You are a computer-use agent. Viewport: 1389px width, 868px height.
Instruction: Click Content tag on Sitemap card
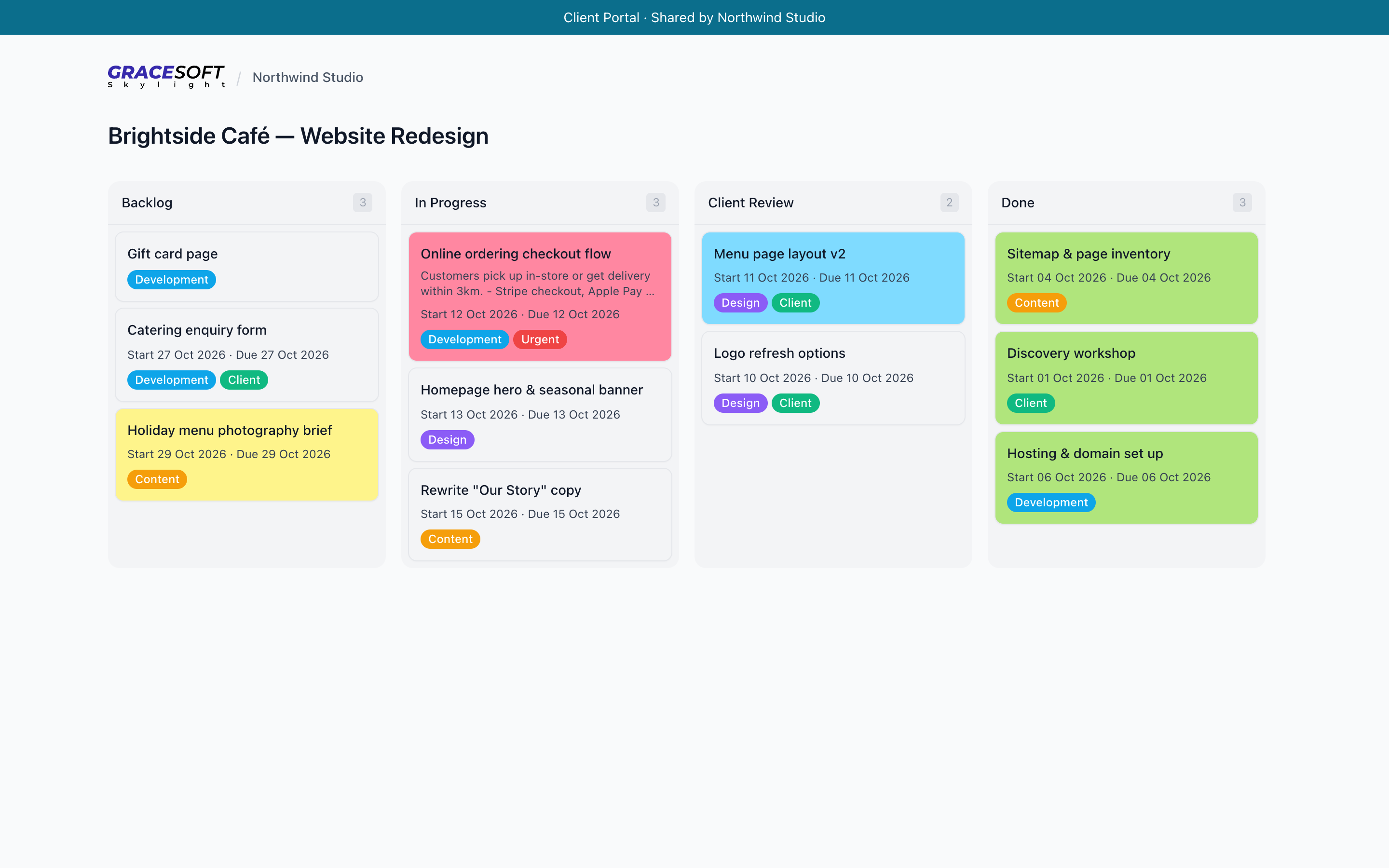pos(1036,302)
